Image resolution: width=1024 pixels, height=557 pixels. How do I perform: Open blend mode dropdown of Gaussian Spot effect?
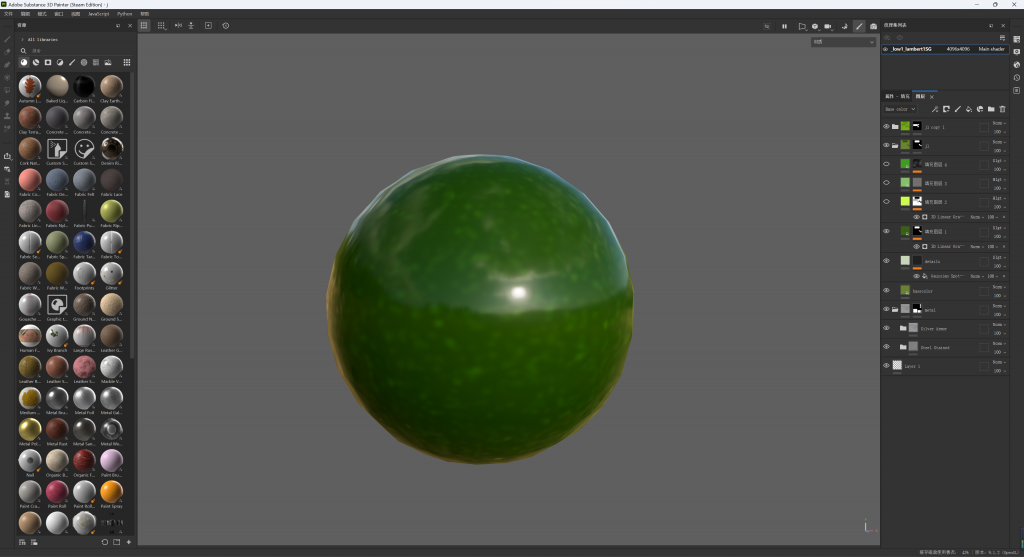click(976, 276)
